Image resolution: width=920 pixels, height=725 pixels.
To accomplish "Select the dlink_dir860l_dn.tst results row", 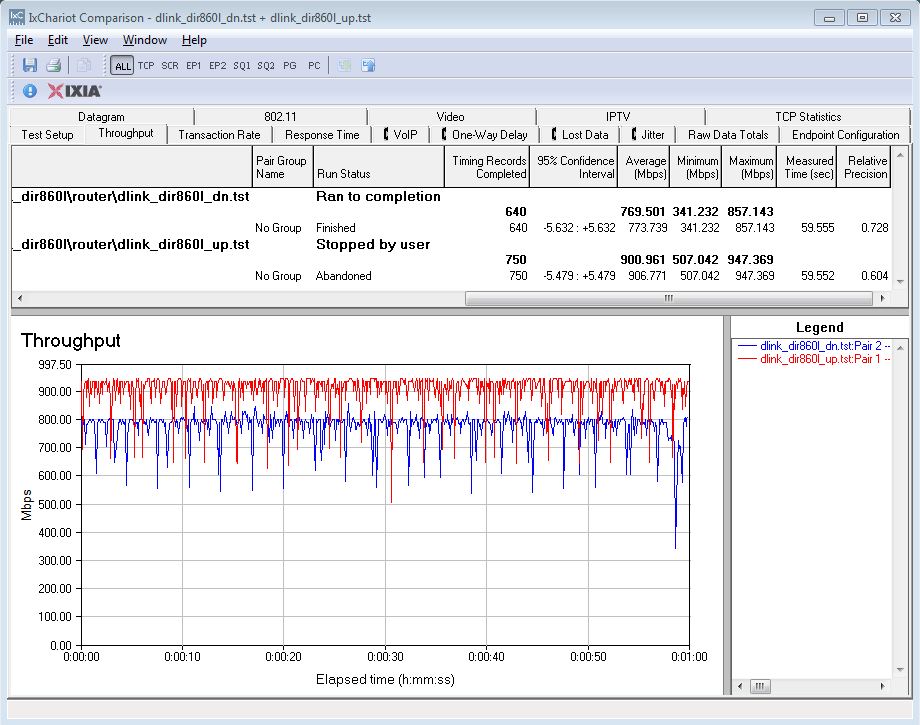I will (451, 197).
